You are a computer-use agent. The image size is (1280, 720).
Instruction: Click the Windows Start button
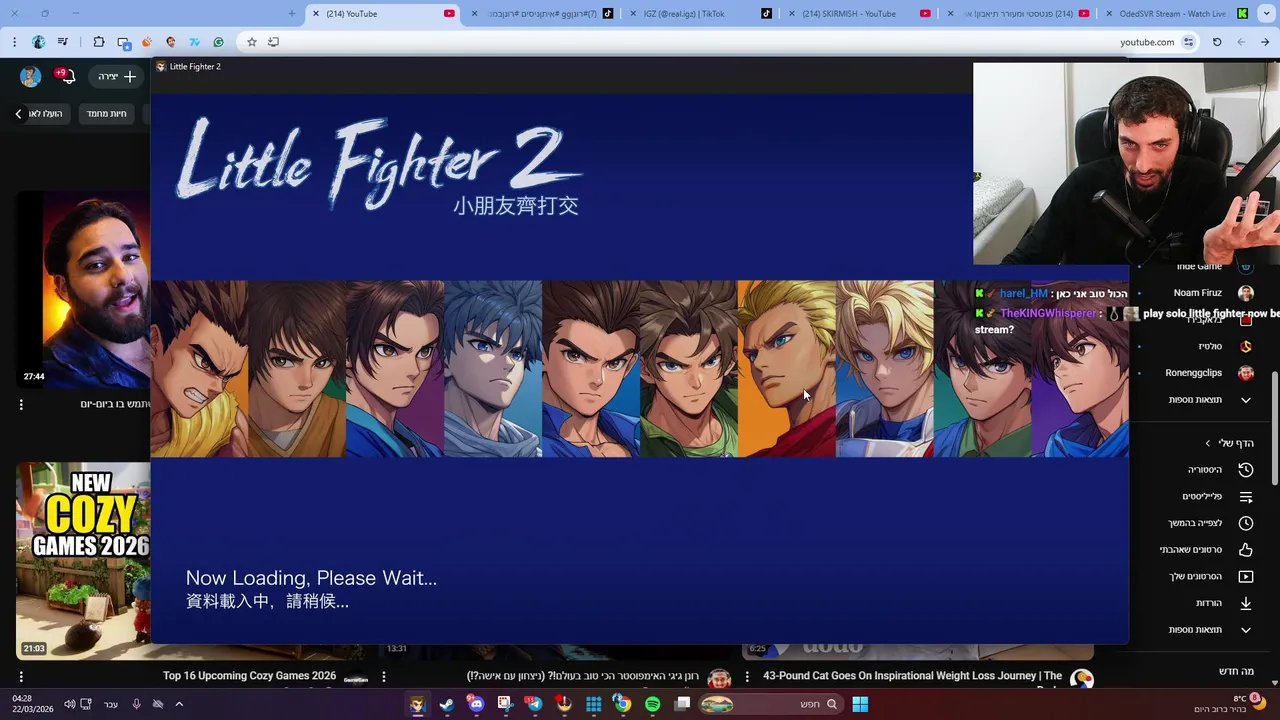[x=860, y=704]
